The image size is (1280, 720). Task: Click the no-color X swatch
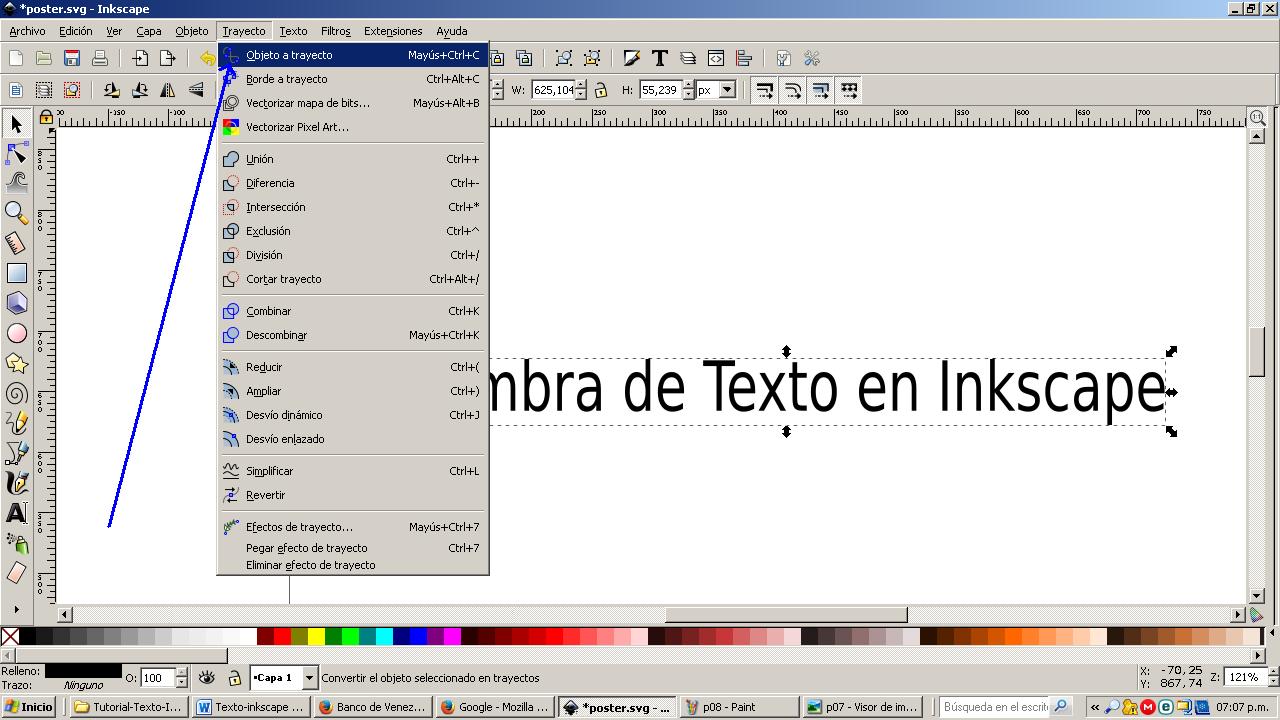pyautogui.click(x=10, y=636)
